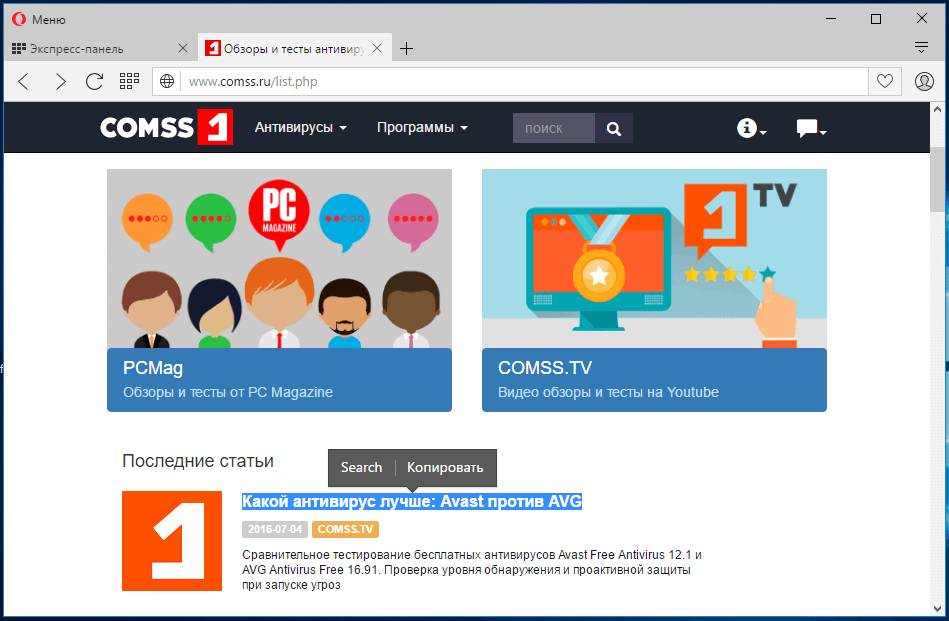Click the Последние статьи heading
This screenshot has width=949, height=621.
[x=198, y=461]
